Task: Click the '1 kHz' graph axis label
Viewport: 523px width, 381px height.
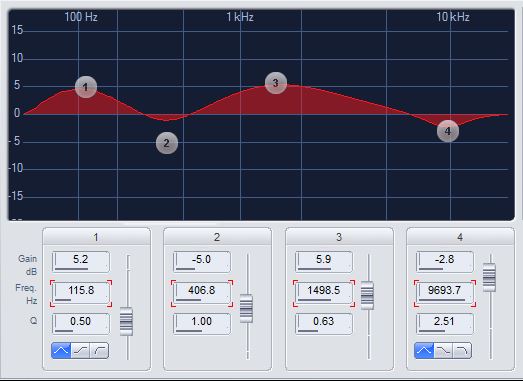Action: pyautogui.click(x=240, y=17)
